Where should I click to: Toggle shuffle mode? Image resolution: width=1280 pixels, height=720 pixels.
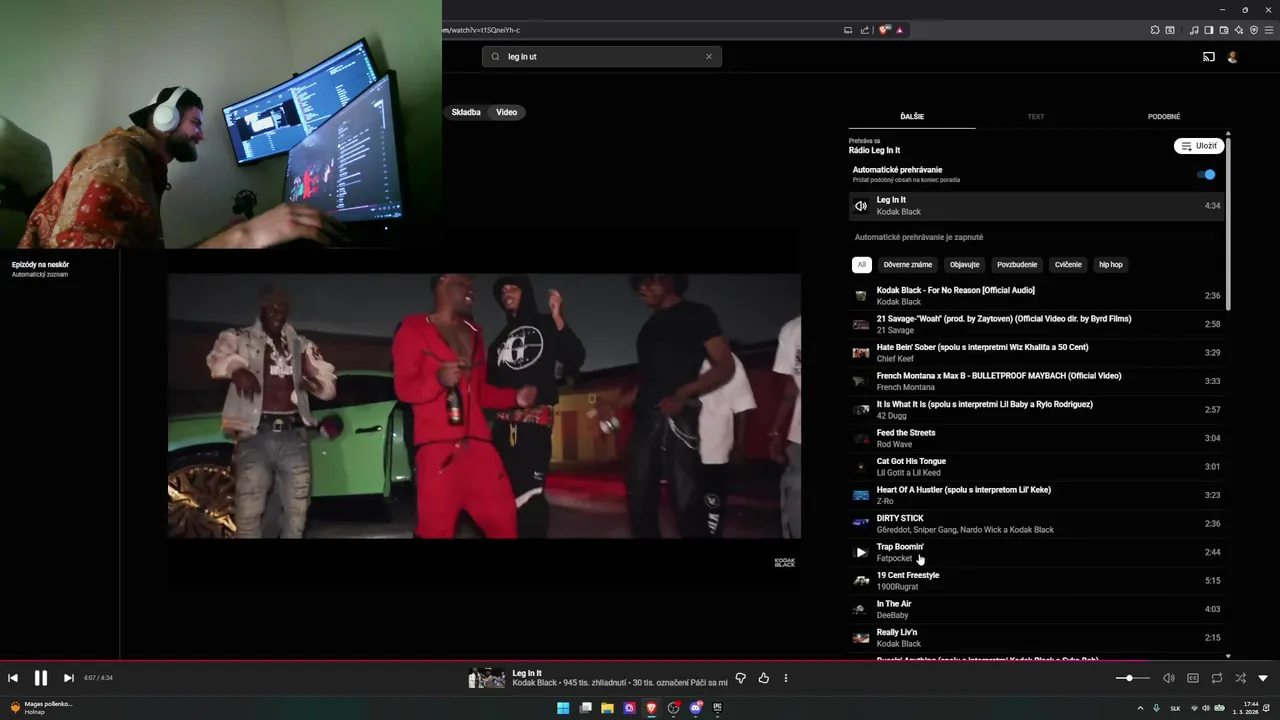coord(1240,678)
